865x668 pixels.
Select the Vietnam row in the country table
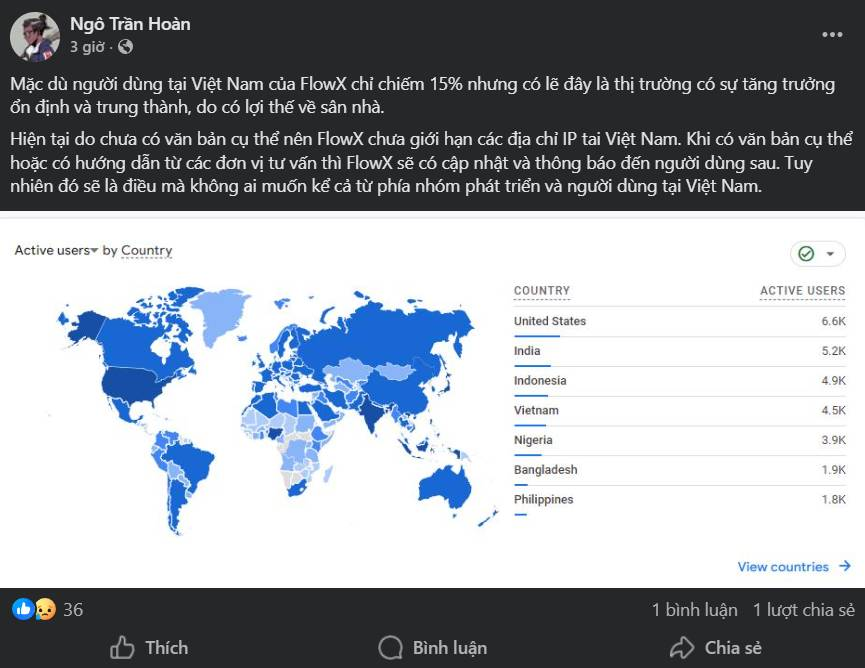click(x=679, y=411)
